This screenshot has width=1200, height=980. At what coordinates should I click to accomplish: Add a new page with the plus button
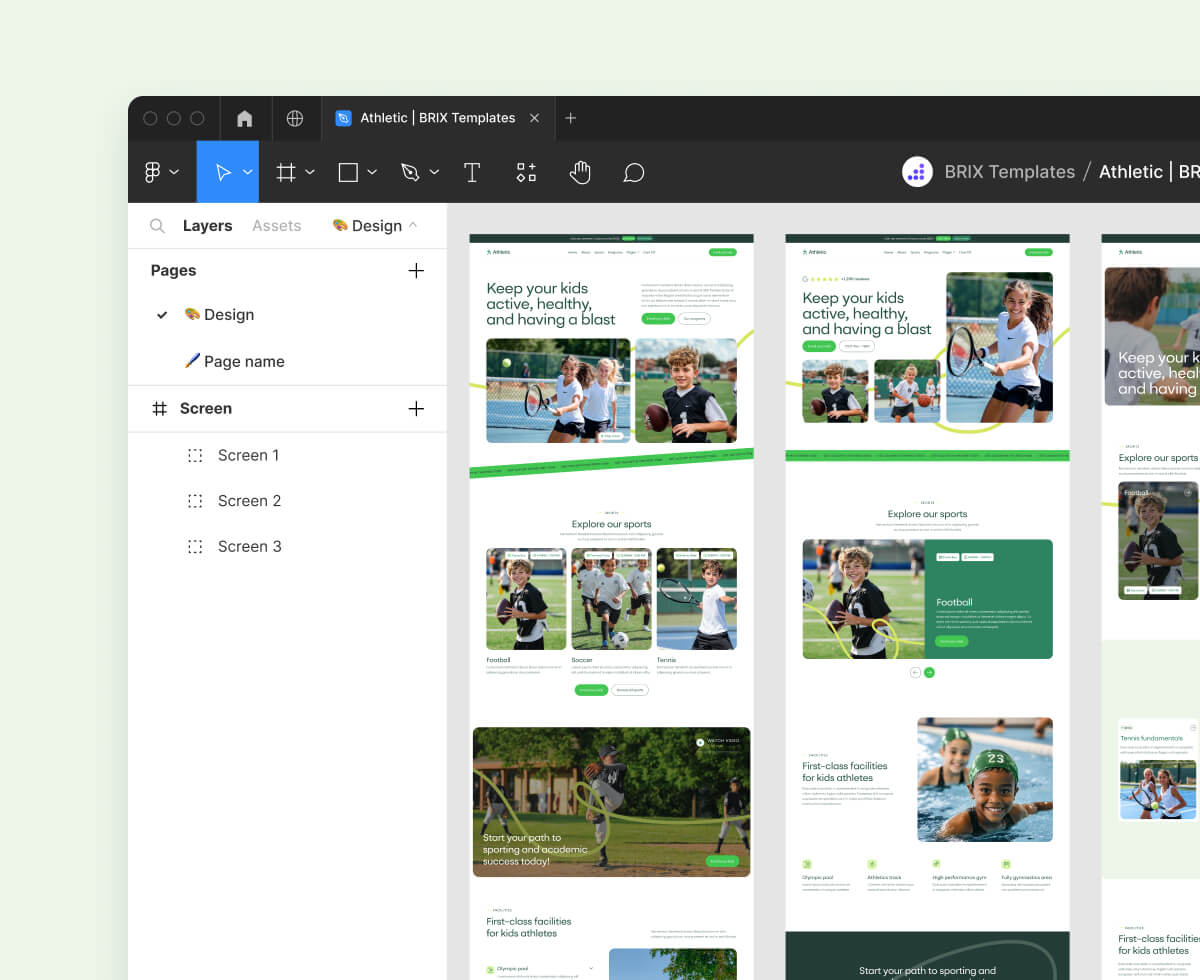coord(416,270)
